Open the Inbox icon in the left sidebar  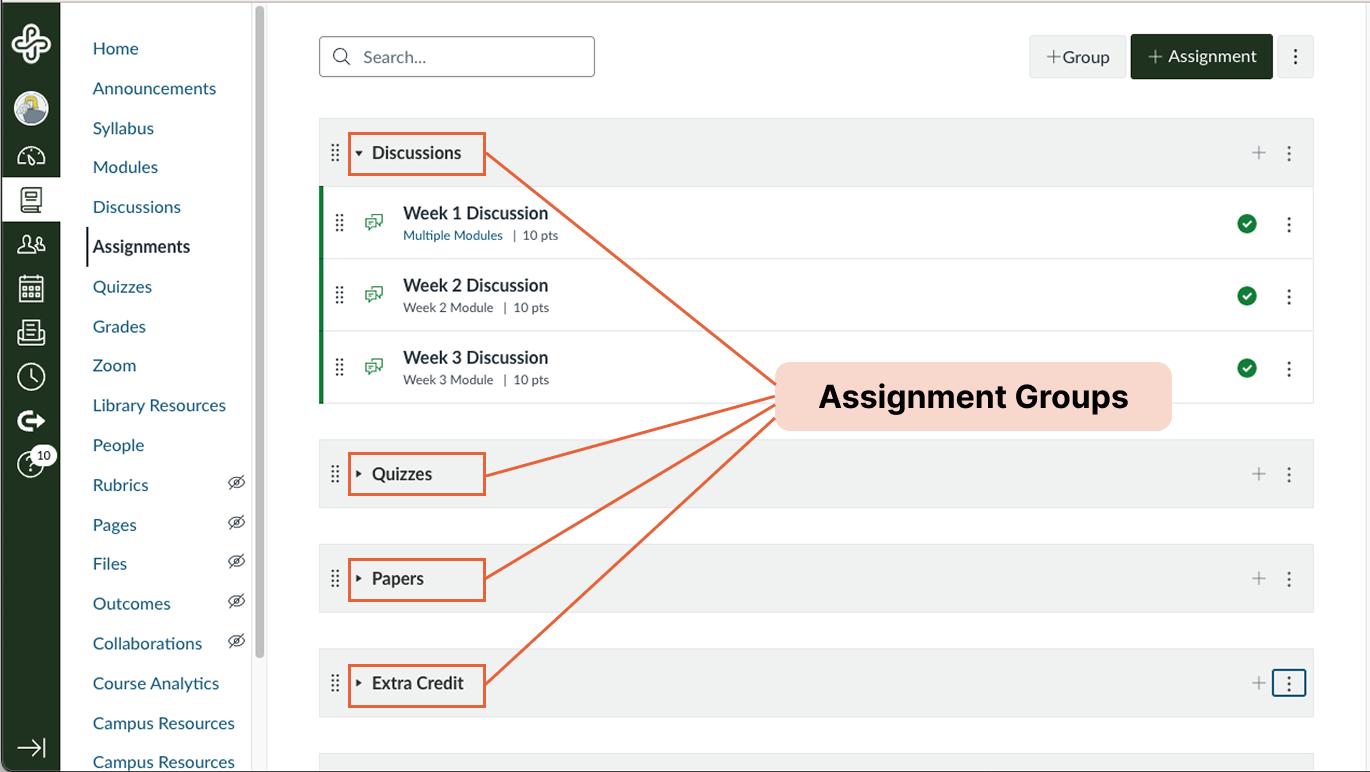tap(31, 331)
